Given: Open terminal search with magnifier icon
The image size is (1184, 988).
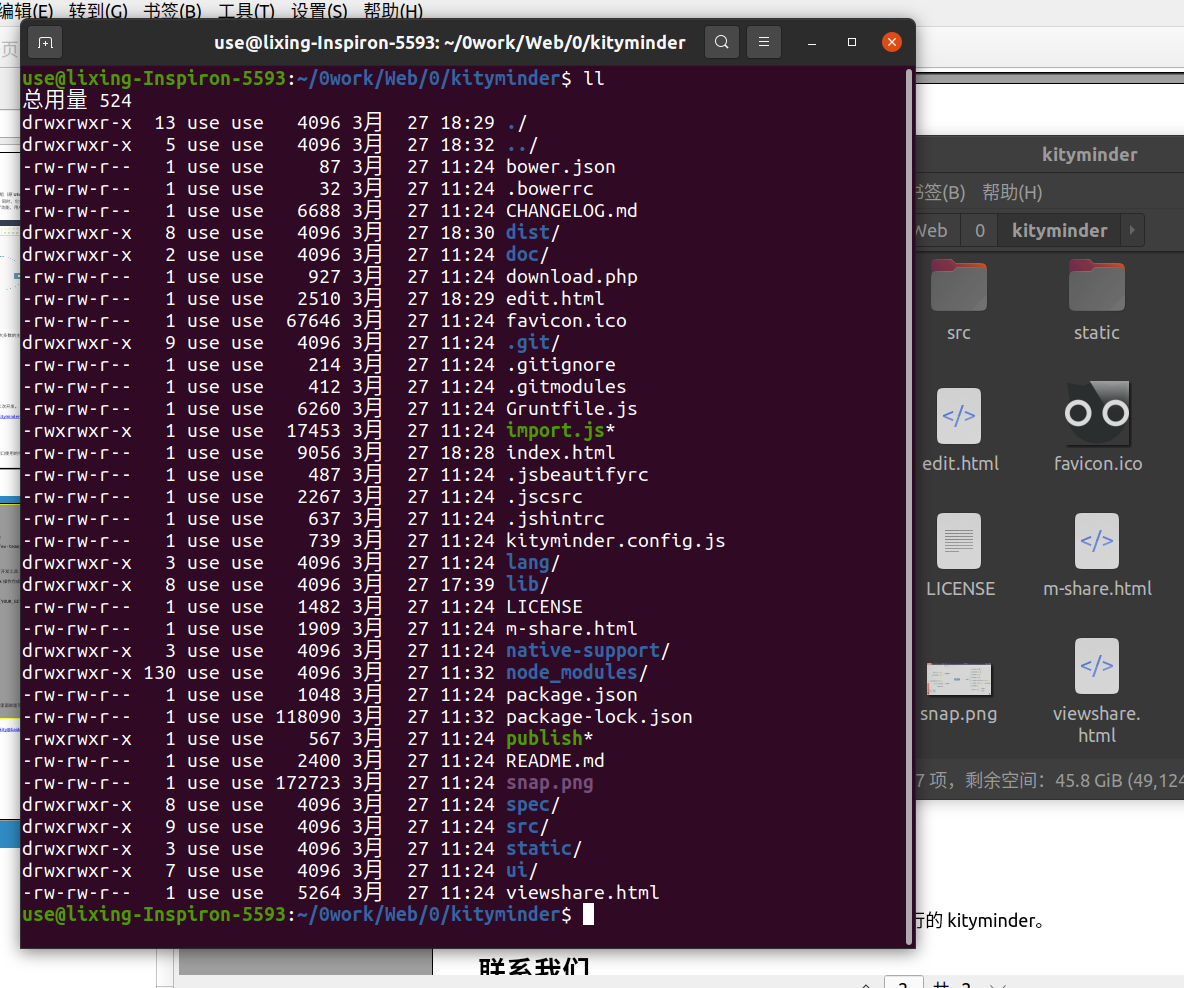Looking at the screenshot, I should tap(721, 43).
